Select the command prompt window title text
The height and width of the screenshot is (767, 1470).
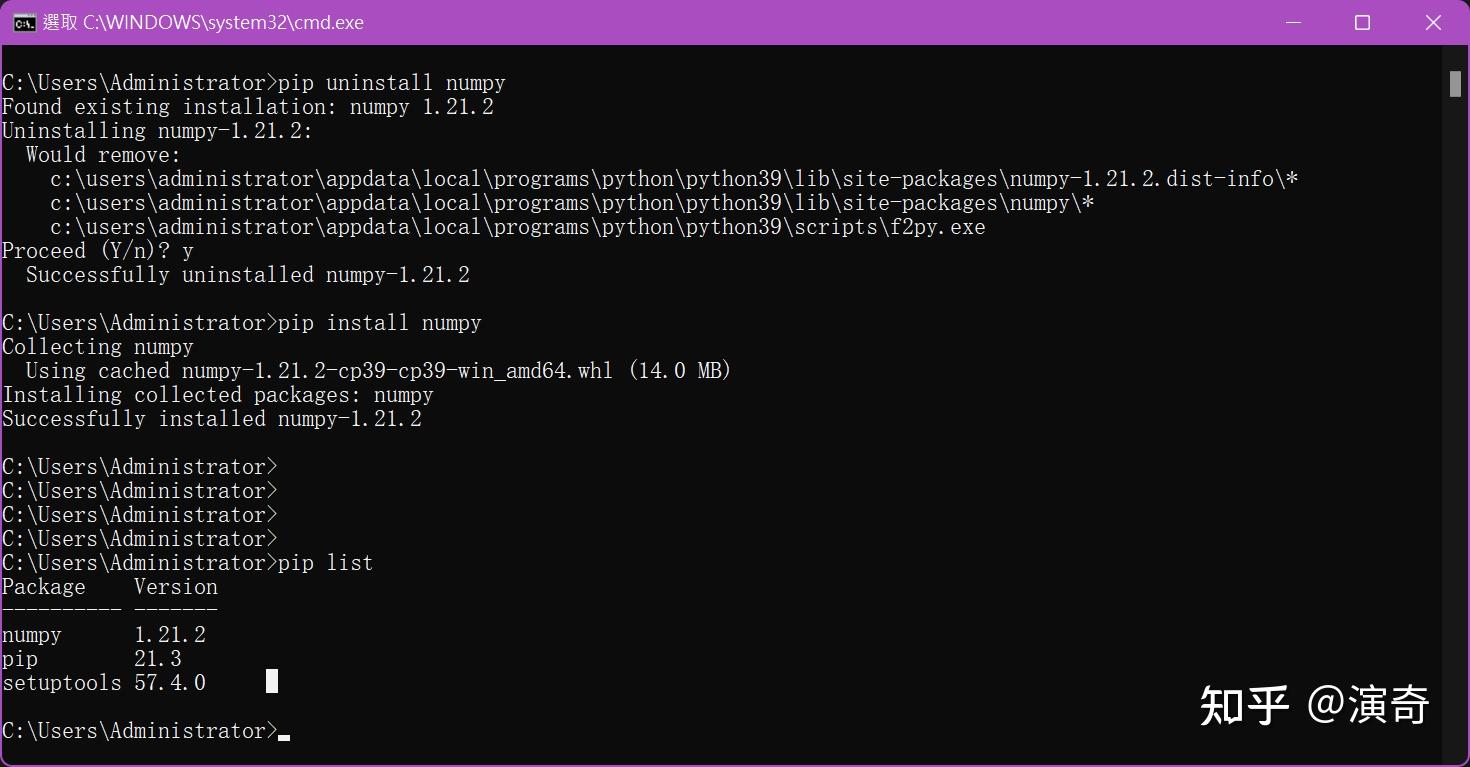click(x=200, y=22)
